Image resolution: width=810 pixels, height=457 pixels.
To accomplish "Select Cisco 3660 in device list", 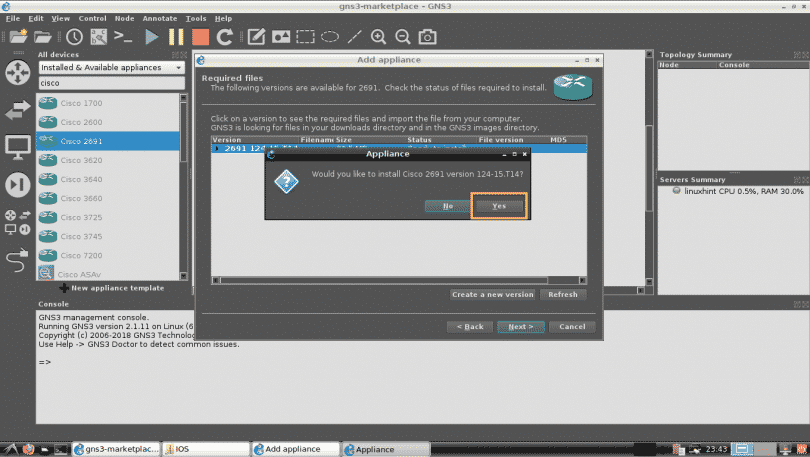I will coord(108,198).
